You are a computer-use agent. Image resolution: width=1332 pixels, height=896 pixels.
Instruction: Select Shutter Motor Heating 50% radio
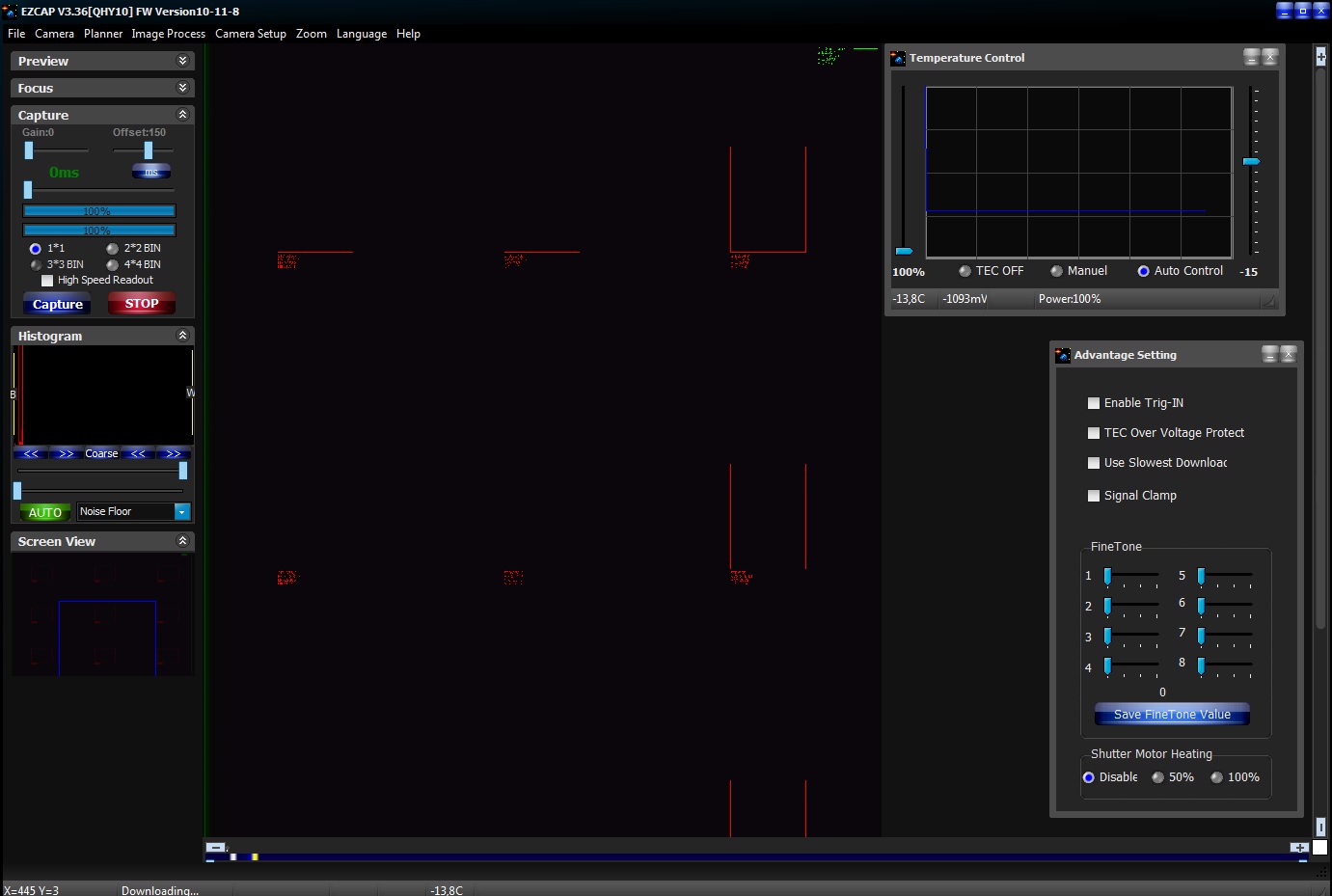tap(1157, 777)
